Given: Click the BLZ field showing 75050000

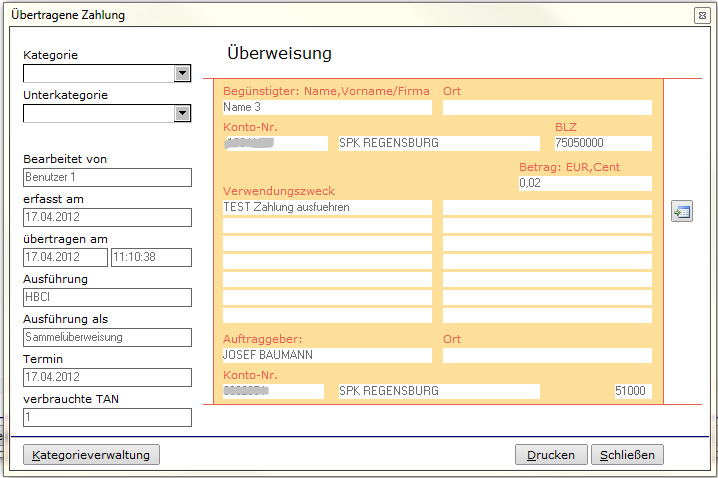Looking at the screenshot, I should pyautogui.click(x=603, y=143).
